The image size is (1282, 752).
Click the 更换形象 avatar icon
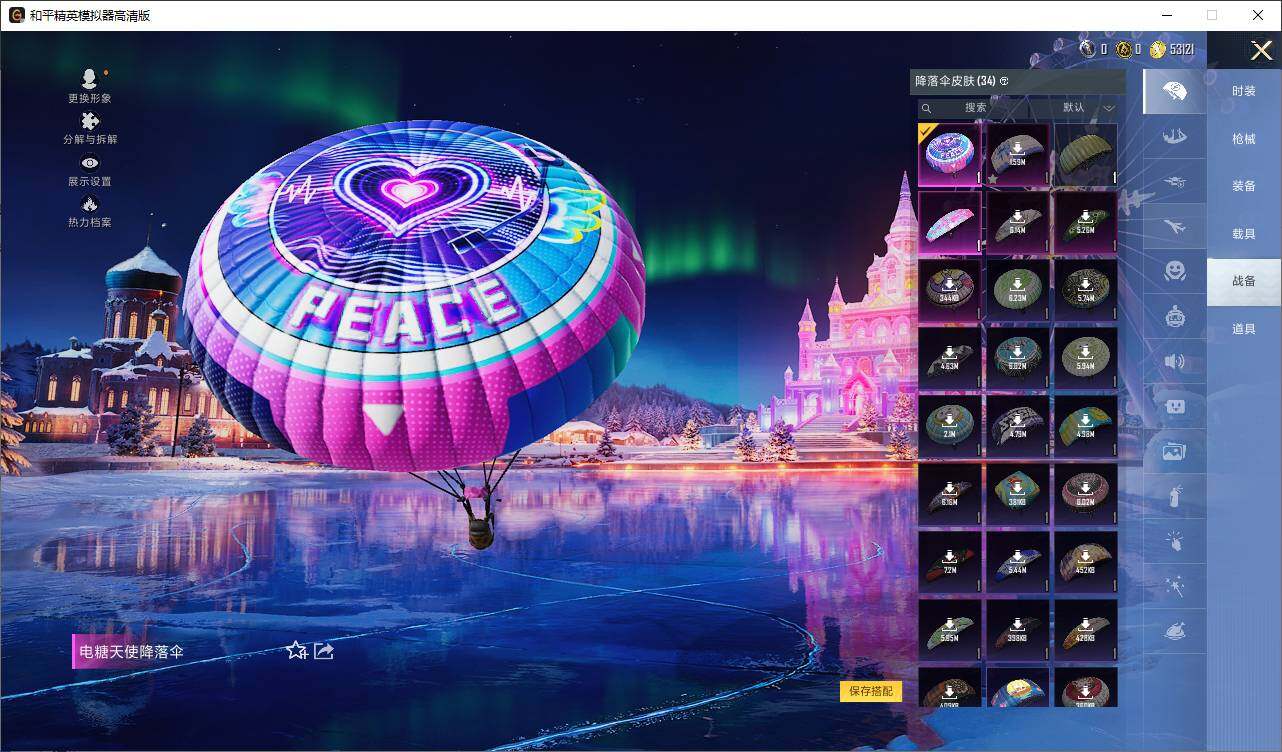(x=88, y=80)
